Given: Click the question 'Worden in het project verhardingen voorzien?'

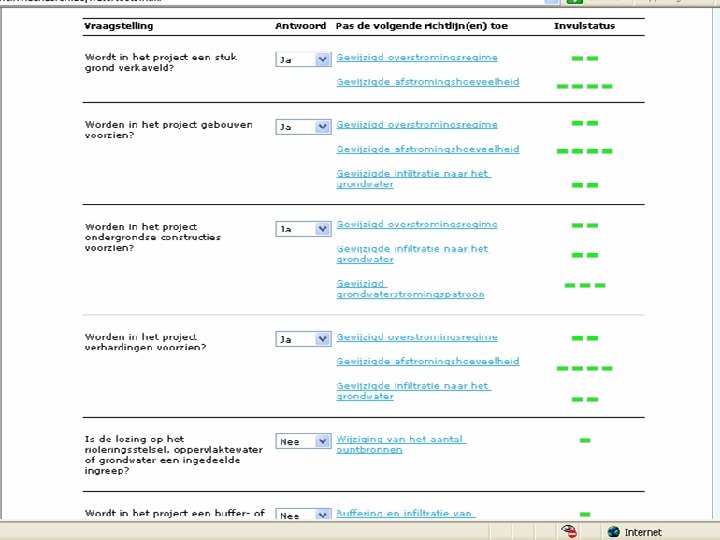Looking at the screenshot, I should pyautogui.click(x=146, y=342).
